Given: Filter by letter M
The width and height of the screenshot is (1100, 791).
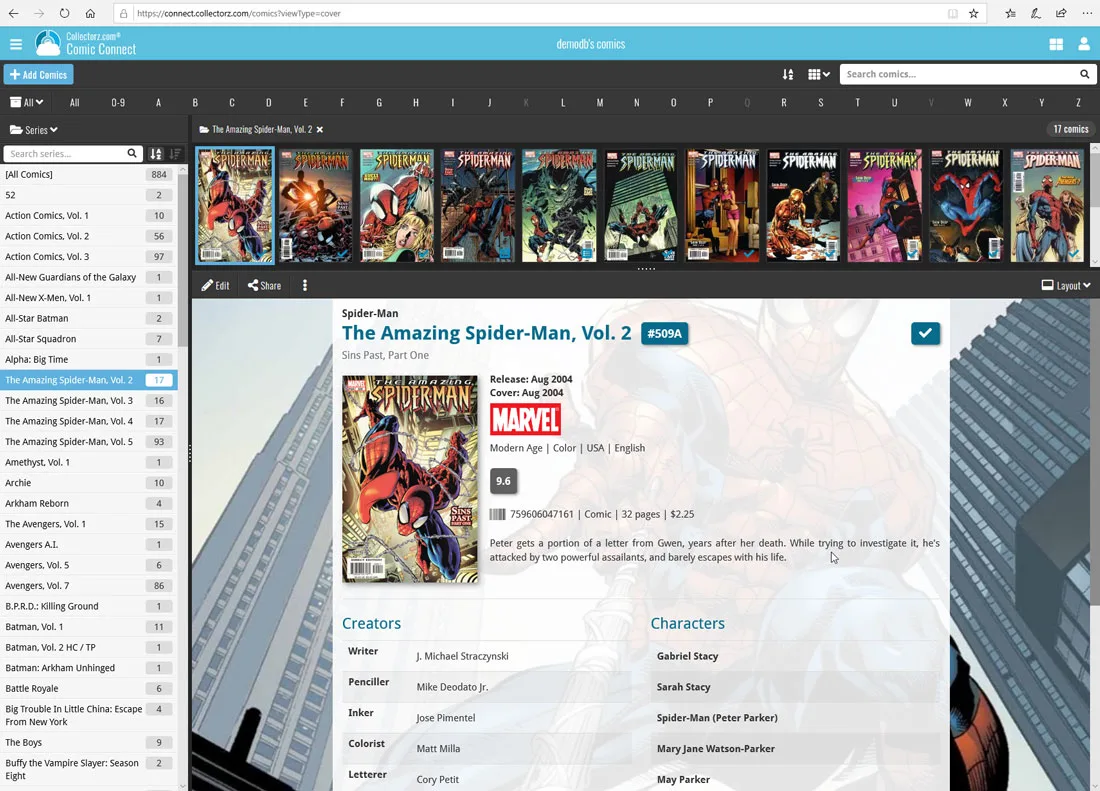Looking at the screenshot, I should 600,102.
